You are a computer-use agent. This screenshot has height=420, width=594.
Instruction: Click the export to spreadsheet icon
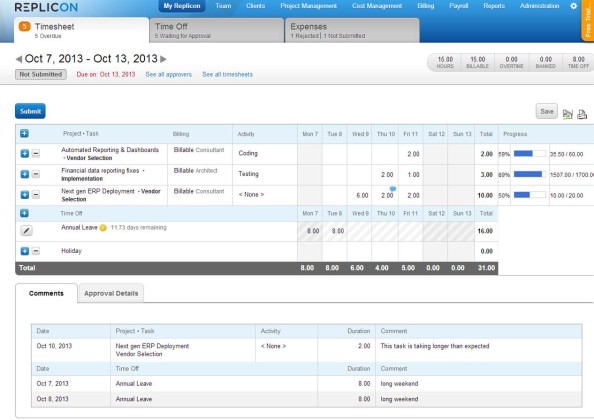coord(567,114)
